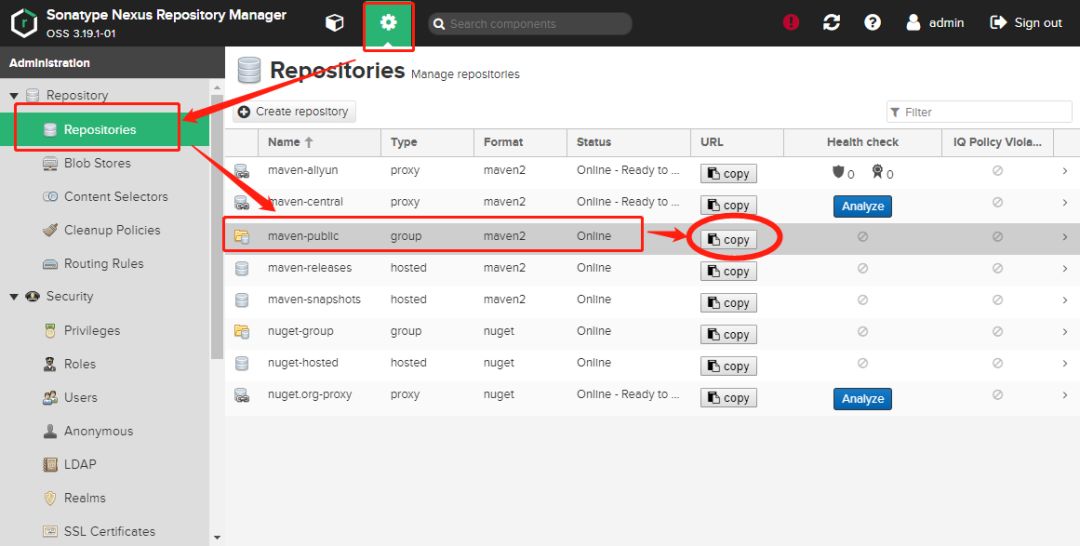The image size is (1080, 546).
Task: Open nuget-group row details chevron
Action: pyautogui.click(x=1065, y=332)
